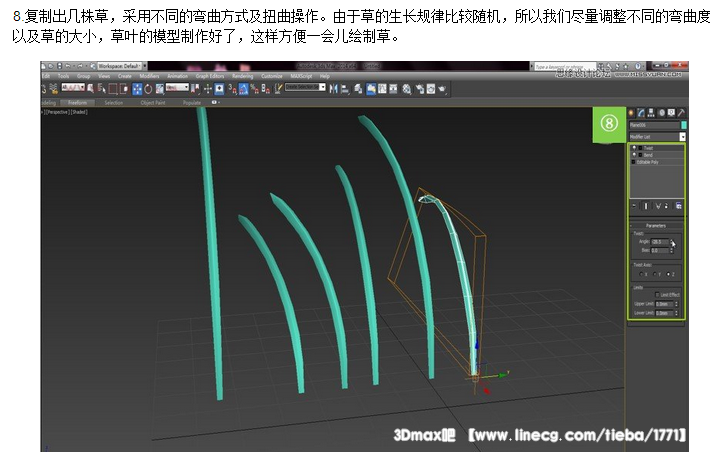Open the Rendered Frame Window icon
This screenshot has height=452, width=715.
(431, 88)
